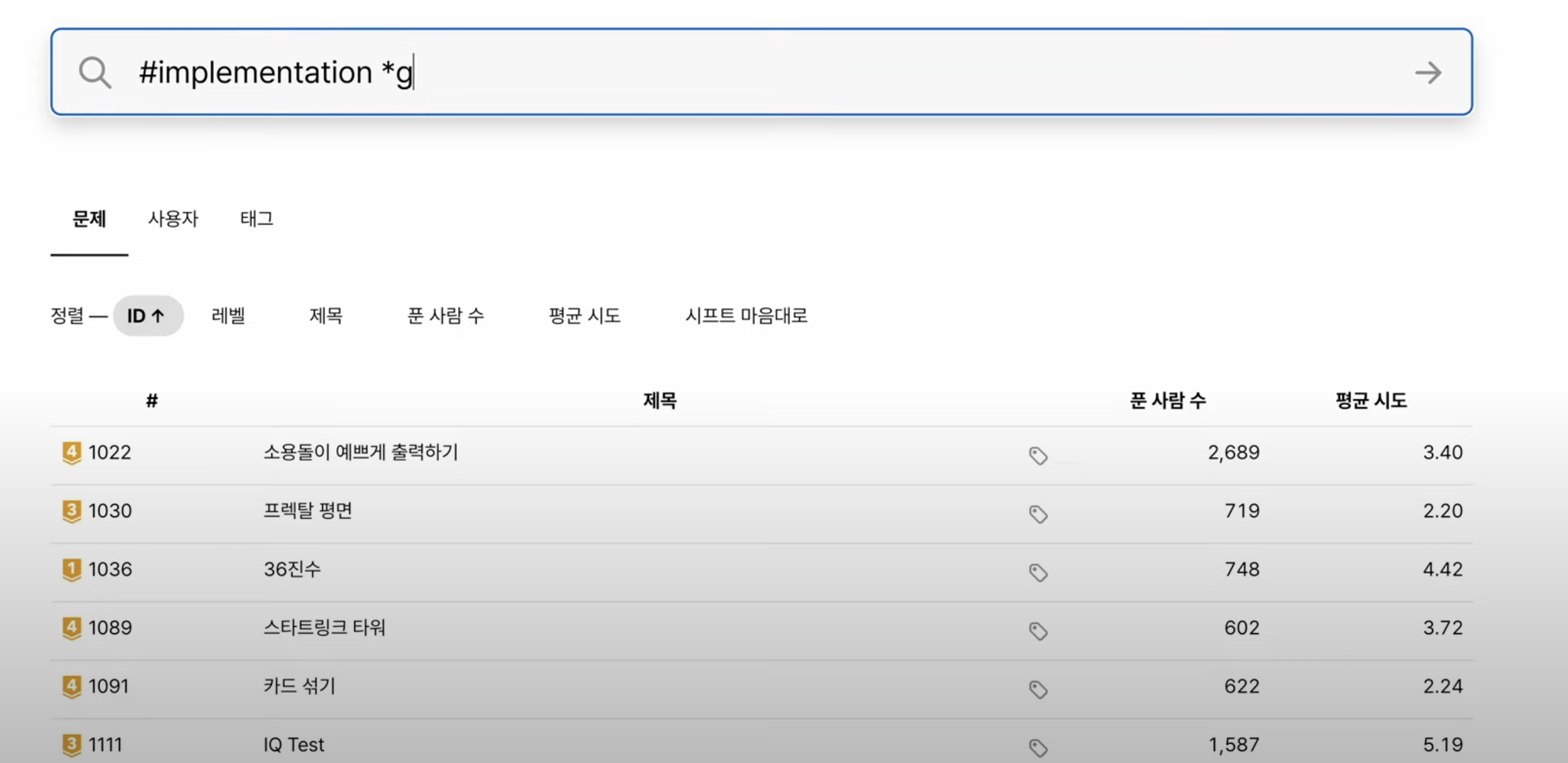Show tags for problem 1030 프렉탈 평면
Screen dimensions: 1568x763
(1038, 514)
